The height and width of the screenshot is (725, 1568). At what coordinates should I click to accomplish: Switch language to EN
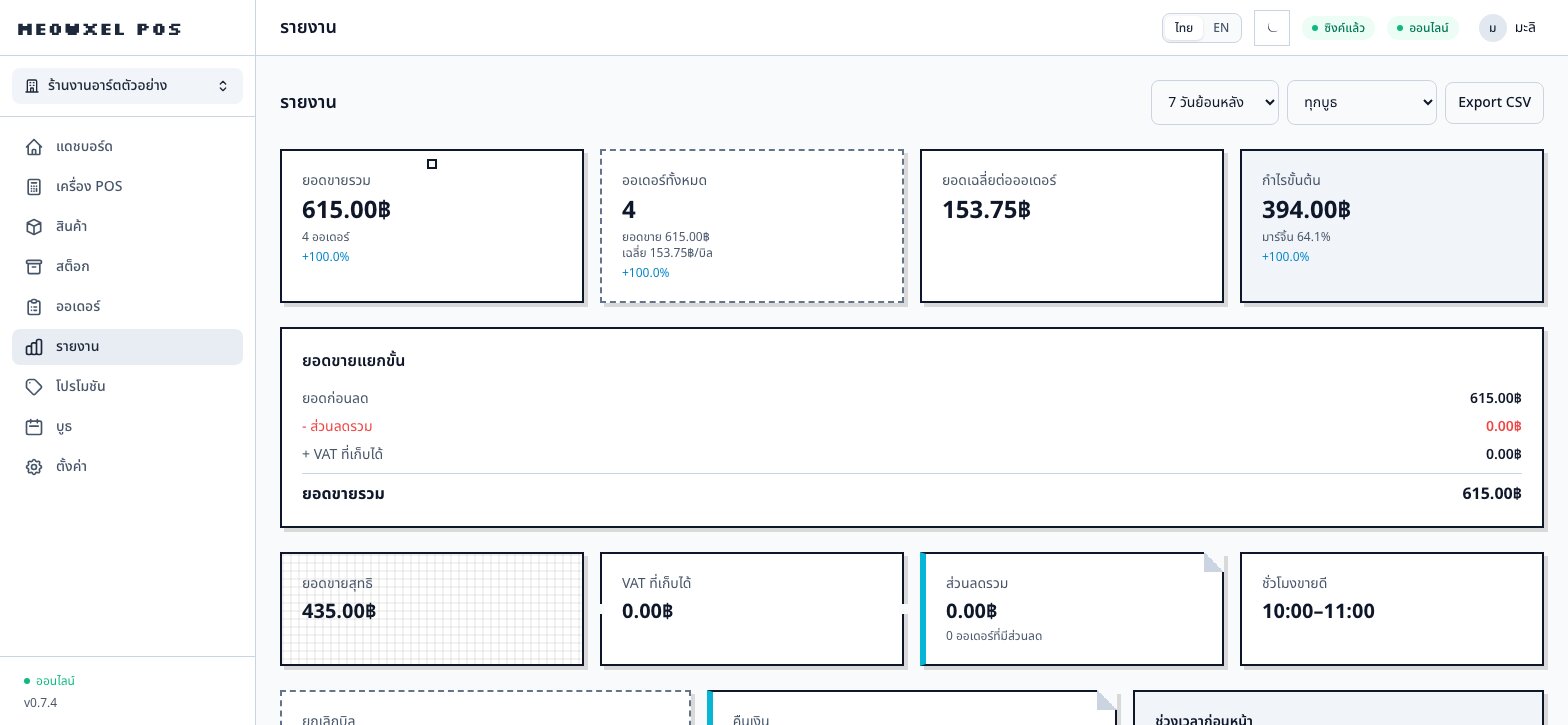tap(1221, 28)
